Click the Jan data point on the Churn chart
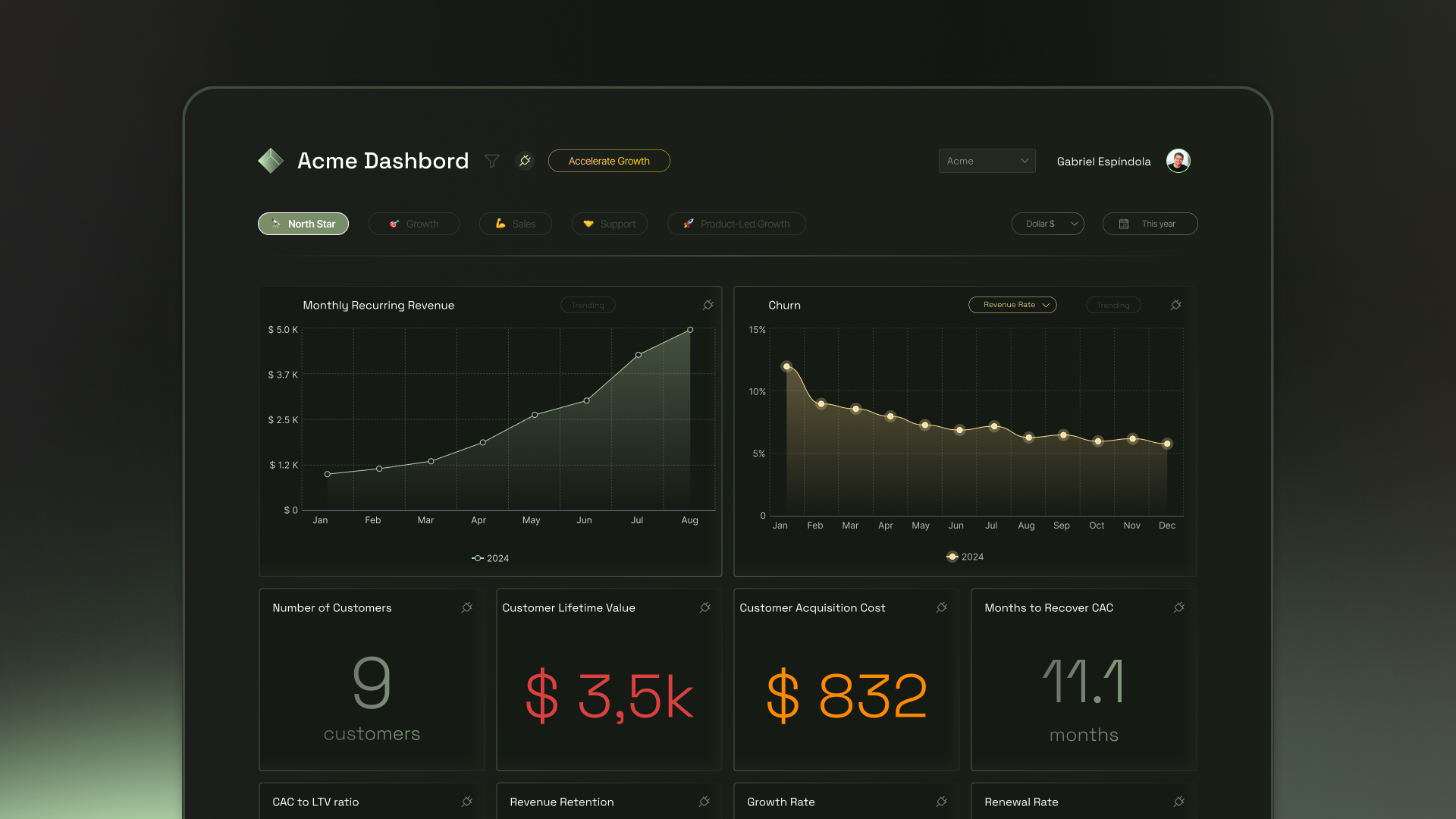 (x=786, y=366)
